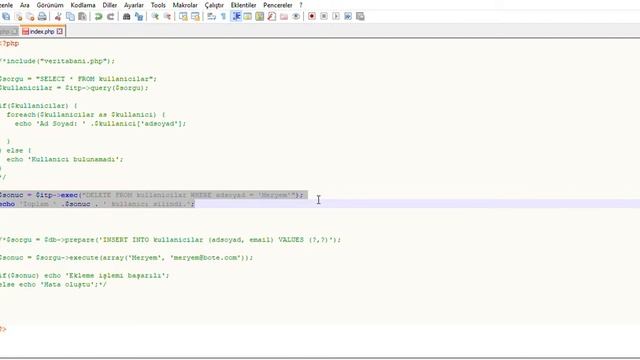Click the Save All toolbar icon

6,16
